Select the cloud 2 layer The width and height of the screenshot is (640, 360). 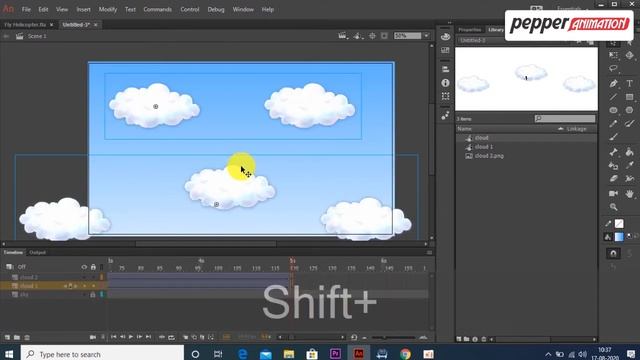(29, 277)
